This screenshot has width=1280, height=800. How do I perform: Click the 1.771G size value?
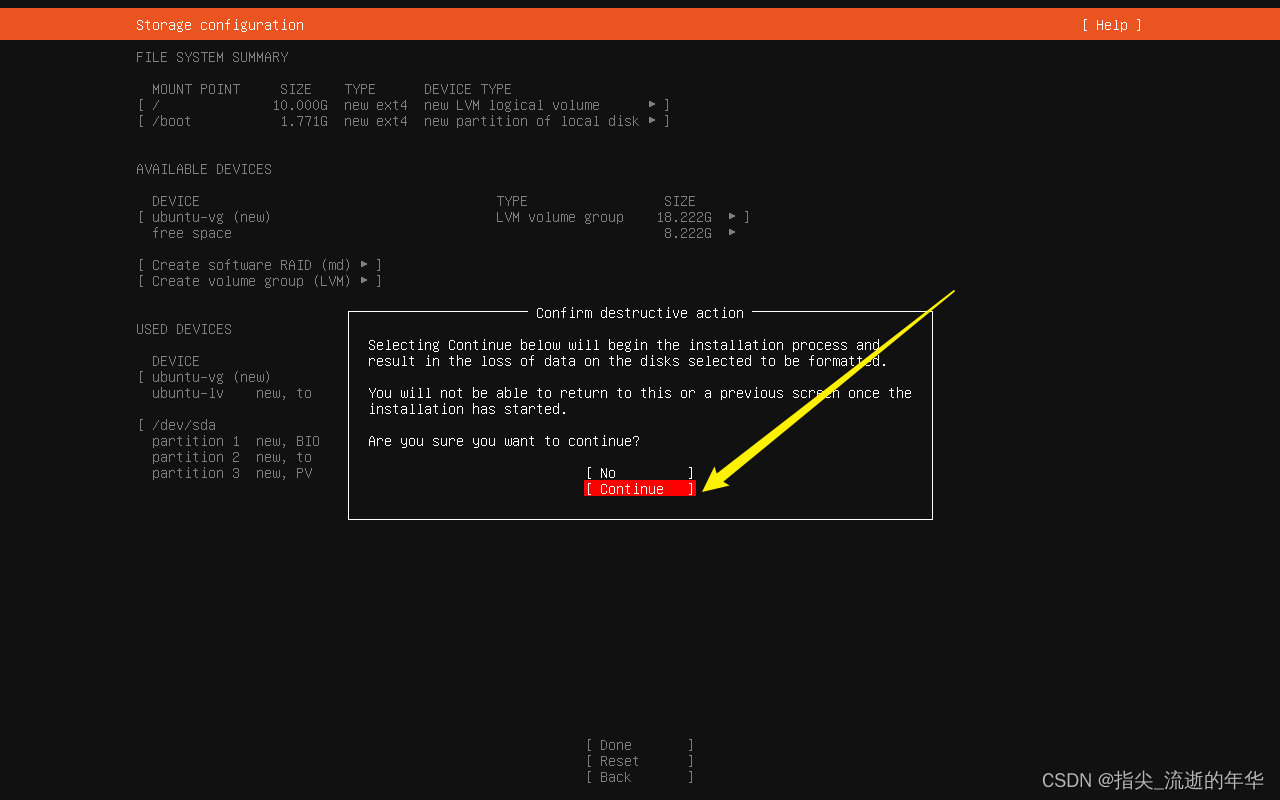click(x=304, y=121)
